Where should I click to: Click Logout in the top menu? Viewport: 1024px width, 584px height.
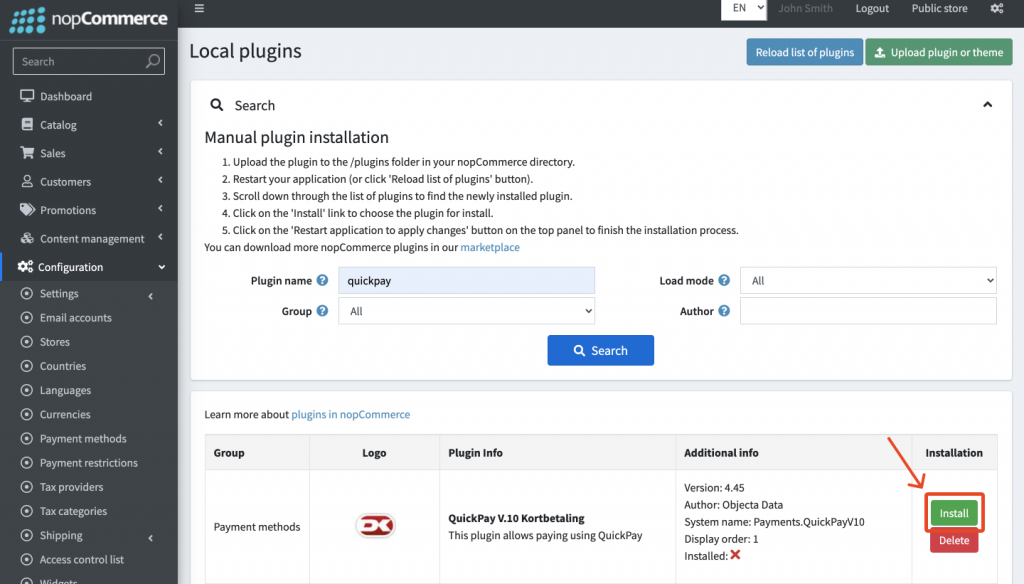coord(871,8)
